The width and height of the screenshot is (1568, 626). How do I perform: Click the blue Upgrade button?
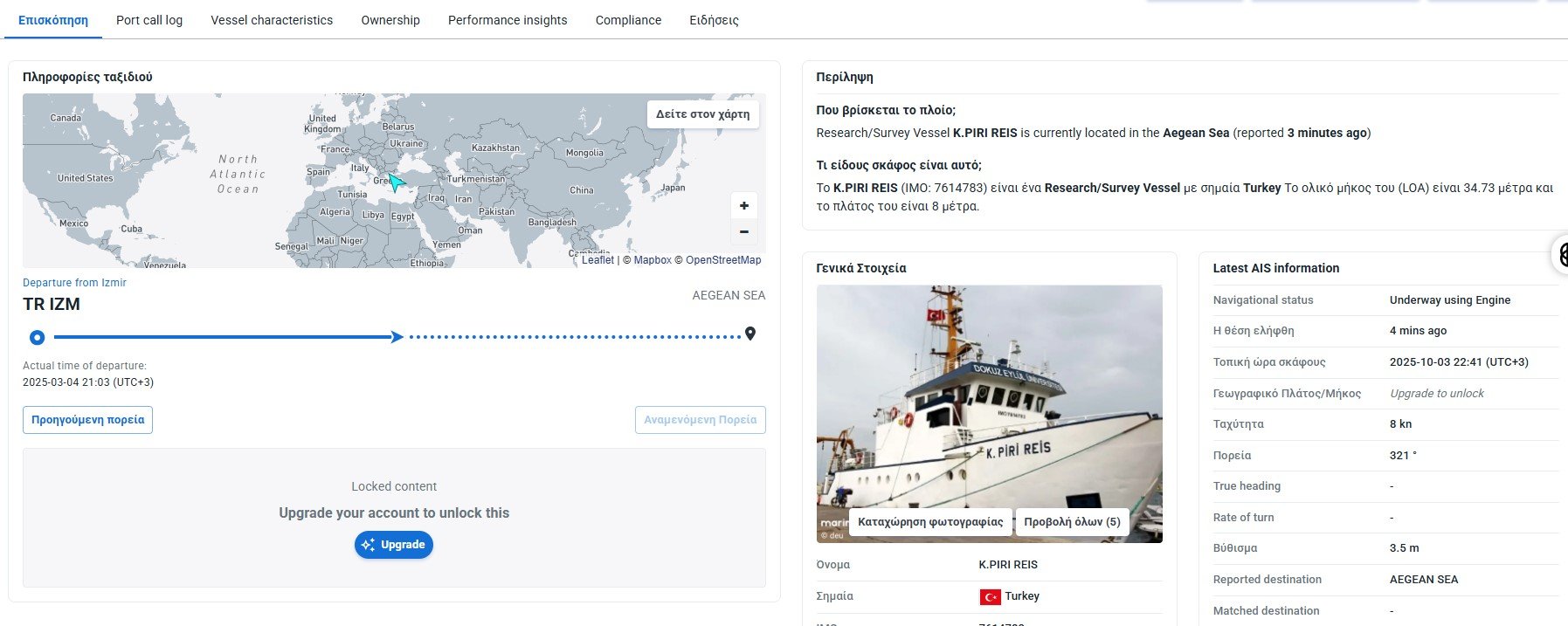(x=394, y=545)
